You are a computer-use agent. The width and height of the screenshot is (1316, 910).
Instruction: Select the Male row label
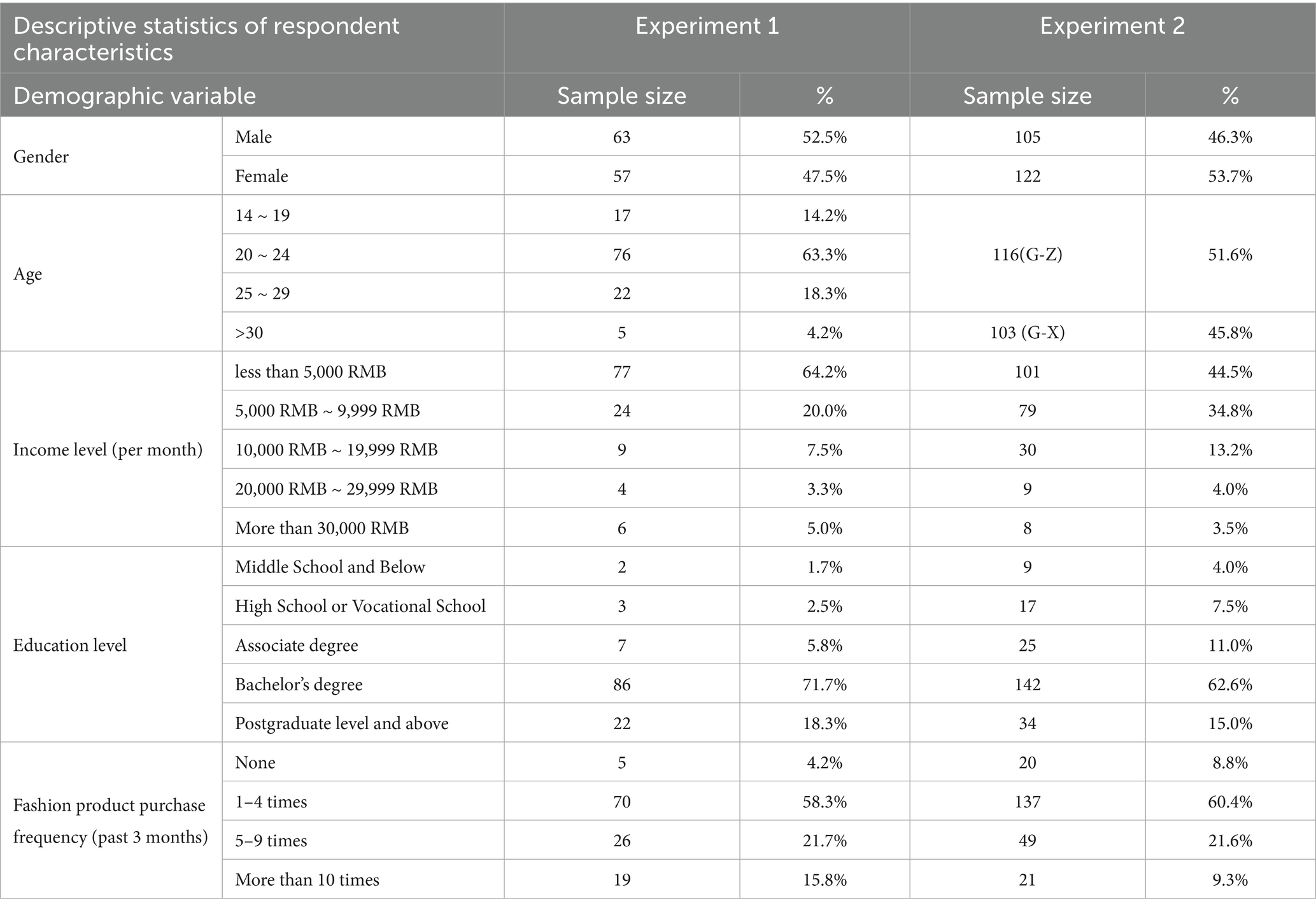point(253,137)
